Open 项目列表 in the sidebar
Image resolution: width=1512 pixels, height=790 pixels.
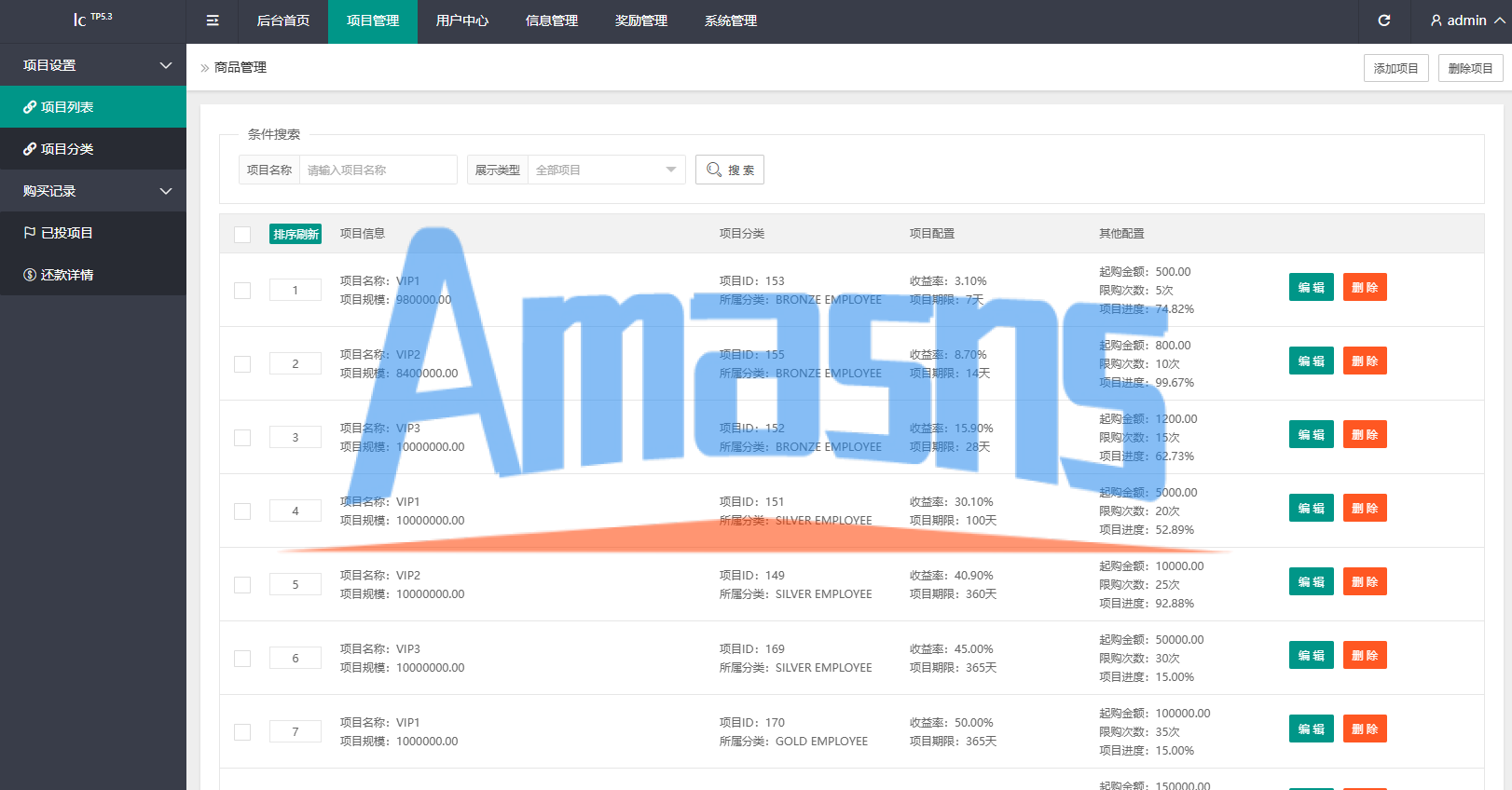pyautogui.click(x=93, y=107)
